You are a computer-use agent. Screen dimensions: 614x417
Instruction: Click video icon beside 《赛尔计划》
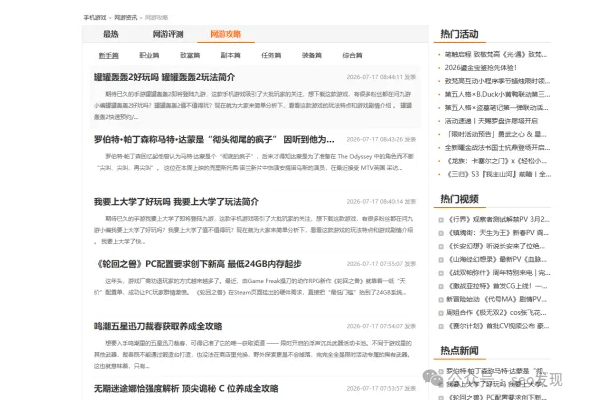[x=441, y=327]
